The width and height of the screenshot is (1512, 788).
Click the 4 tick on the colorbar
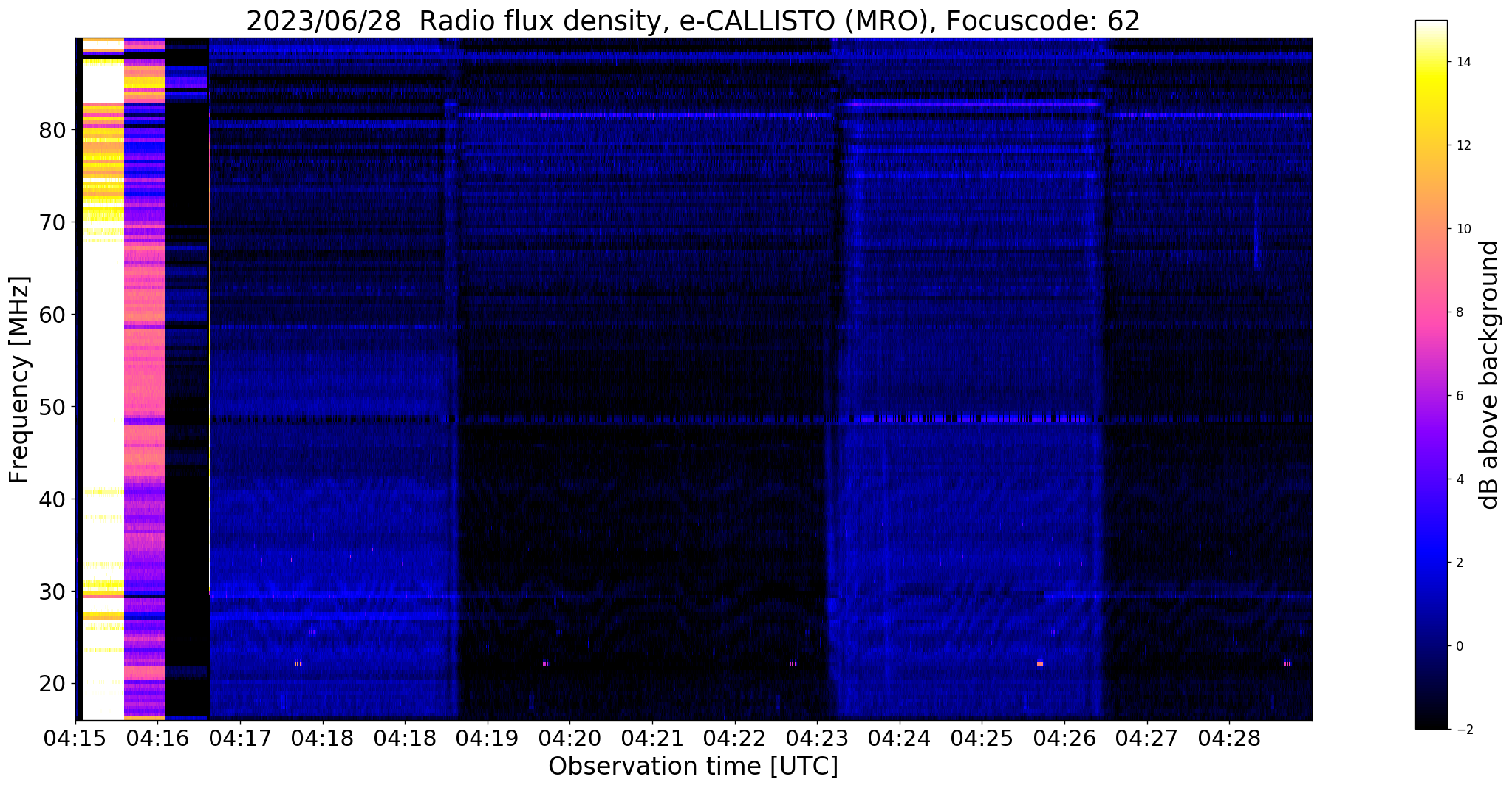tap(1459, 479)
